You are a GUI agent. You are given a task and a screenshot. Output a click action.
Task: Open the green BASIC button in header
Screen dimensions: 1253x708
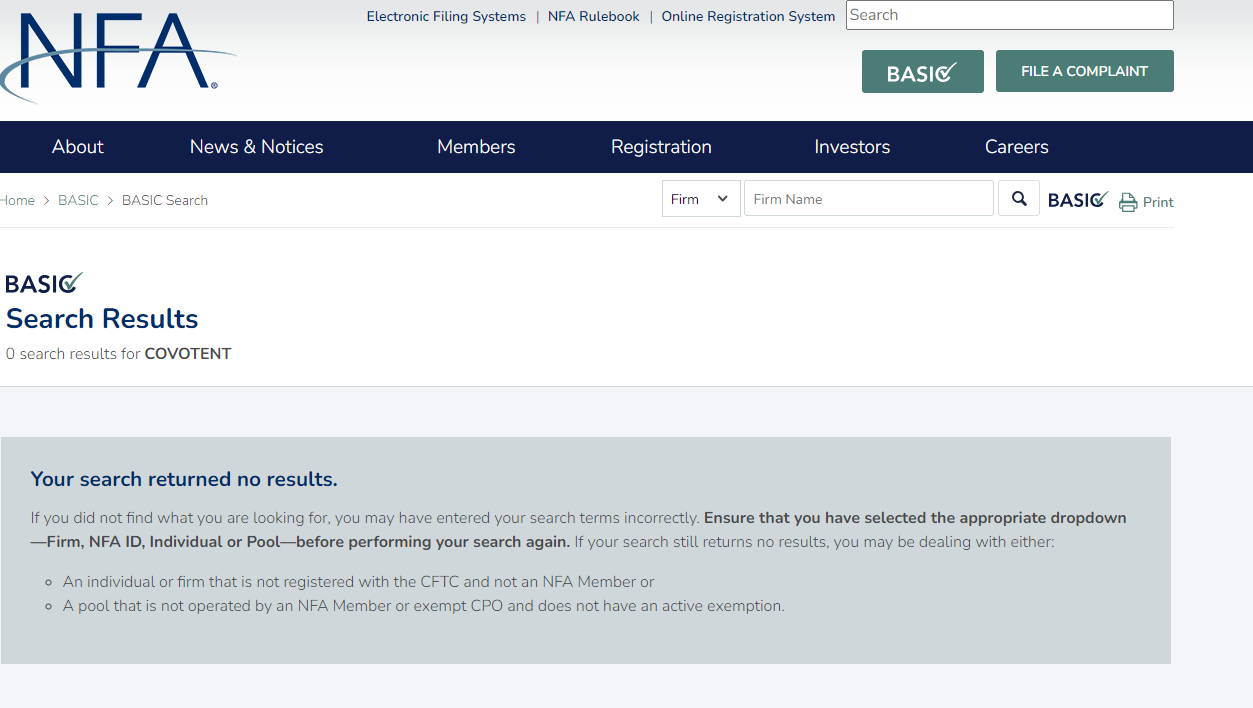[923, 72]
